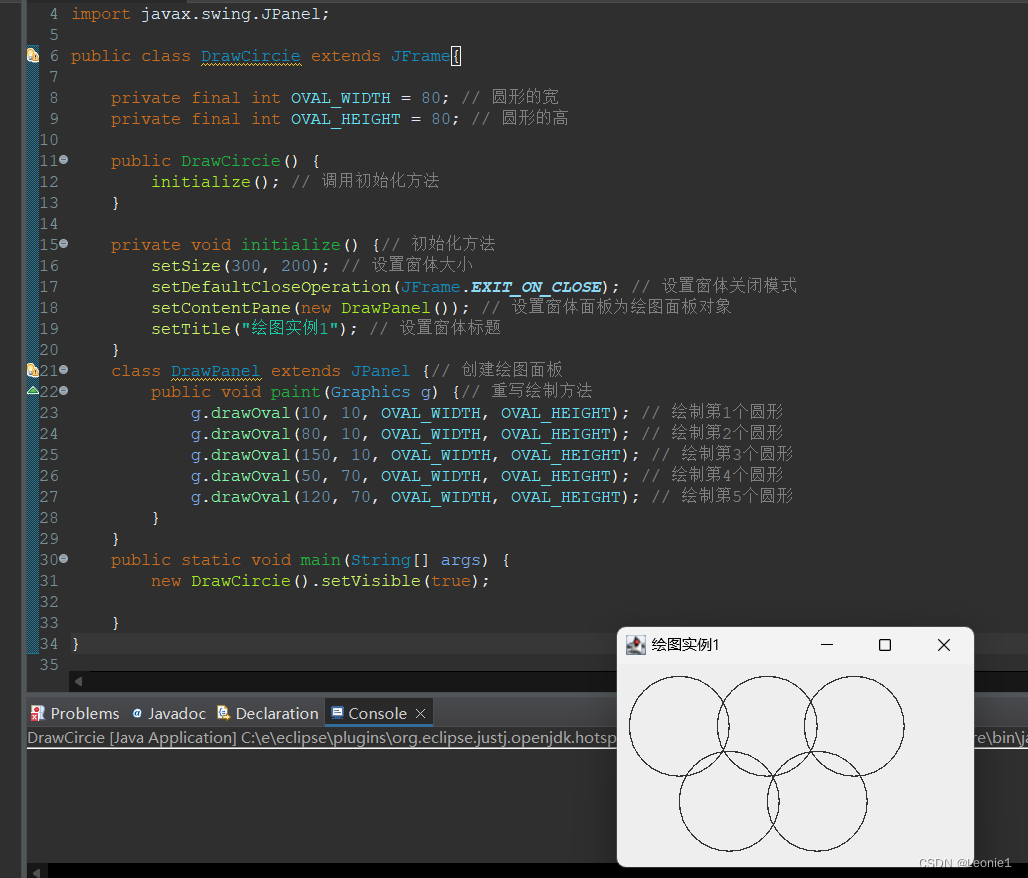Image resolution: width=1028 pixels, height=878 pixels.
Task: Click the Declaration tab icon
Action: (x=224, y=713)
